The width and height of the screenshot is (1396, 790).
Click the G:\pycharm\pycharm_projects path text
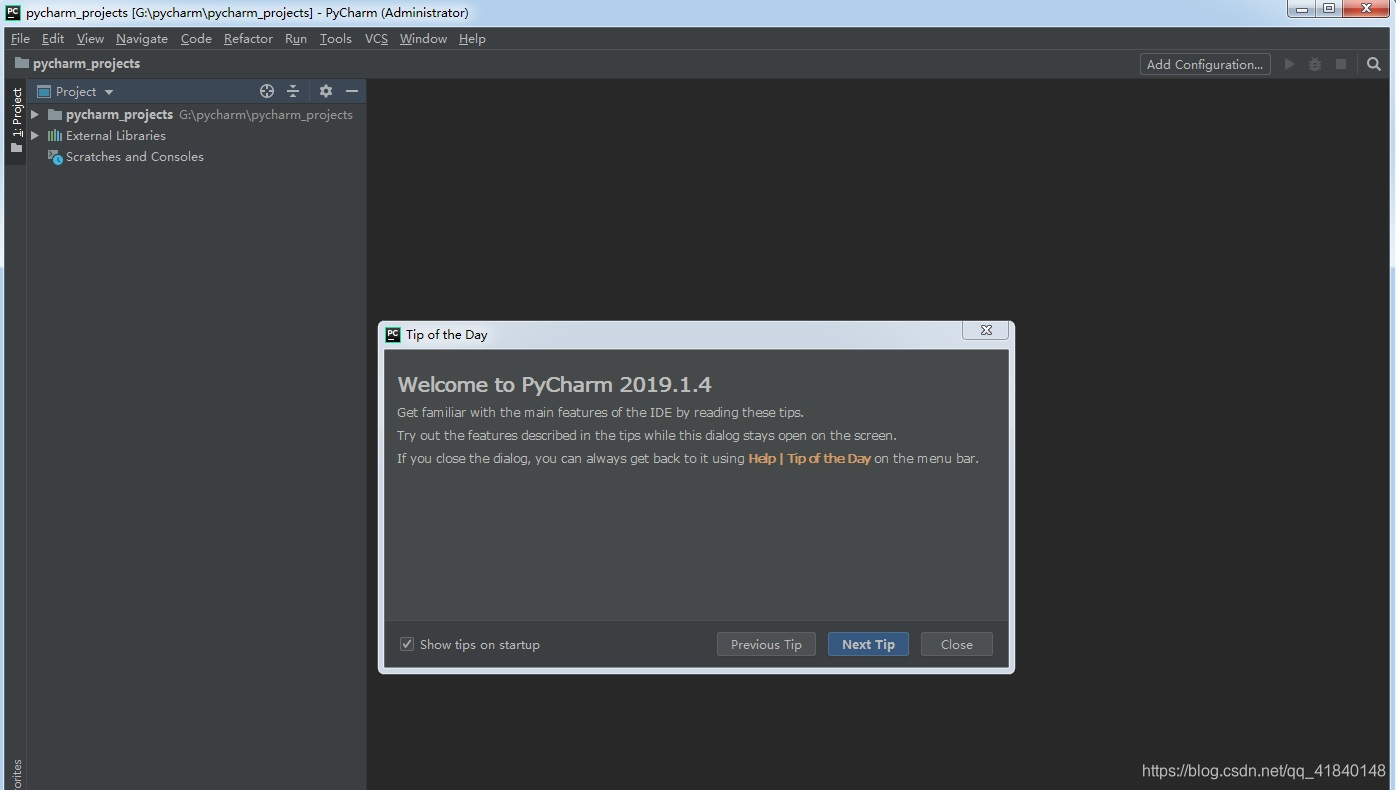click(266, 115)
